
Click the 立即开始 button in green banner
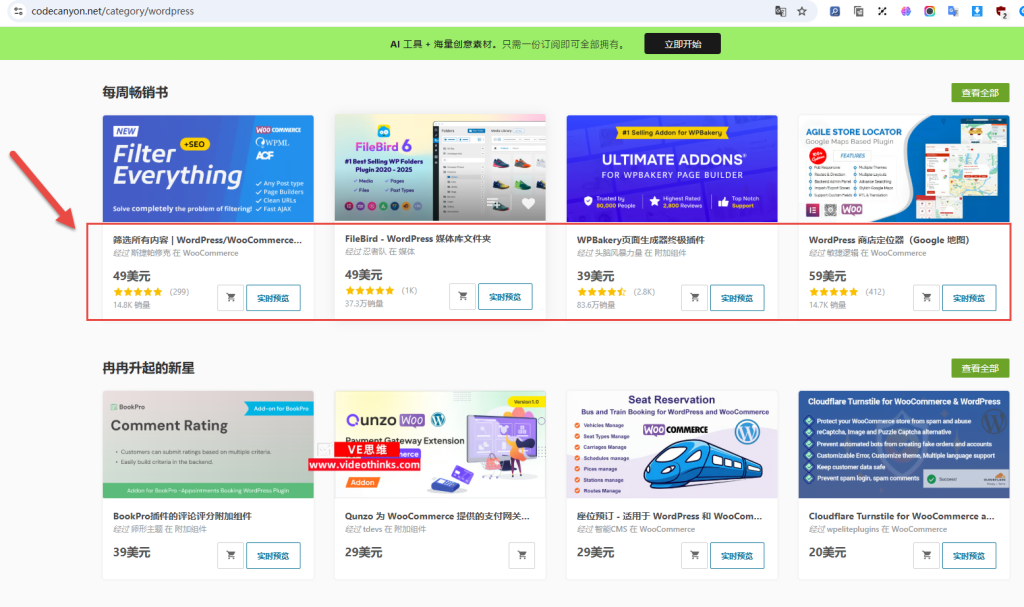tap(682, 44)
